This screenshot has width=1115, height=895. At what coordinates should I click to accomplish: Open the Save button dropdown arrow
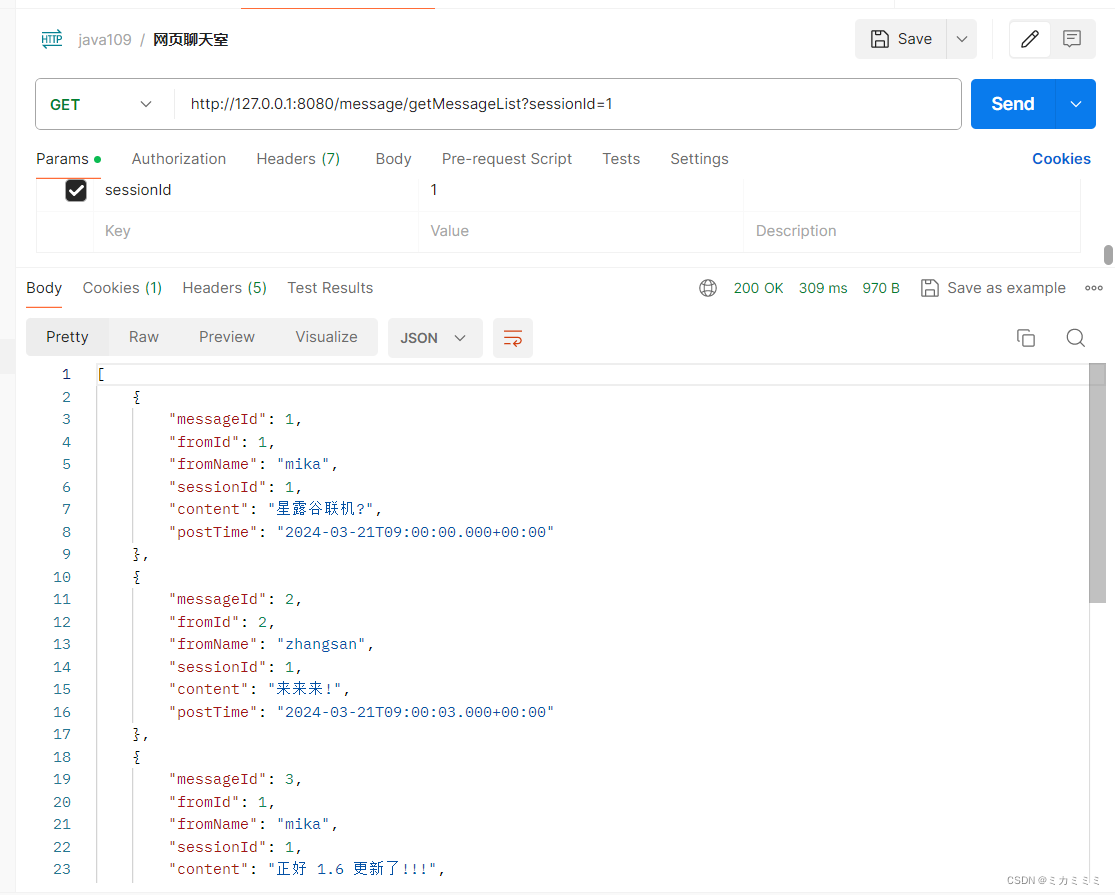pyautogui.click(x=961, y=39)
